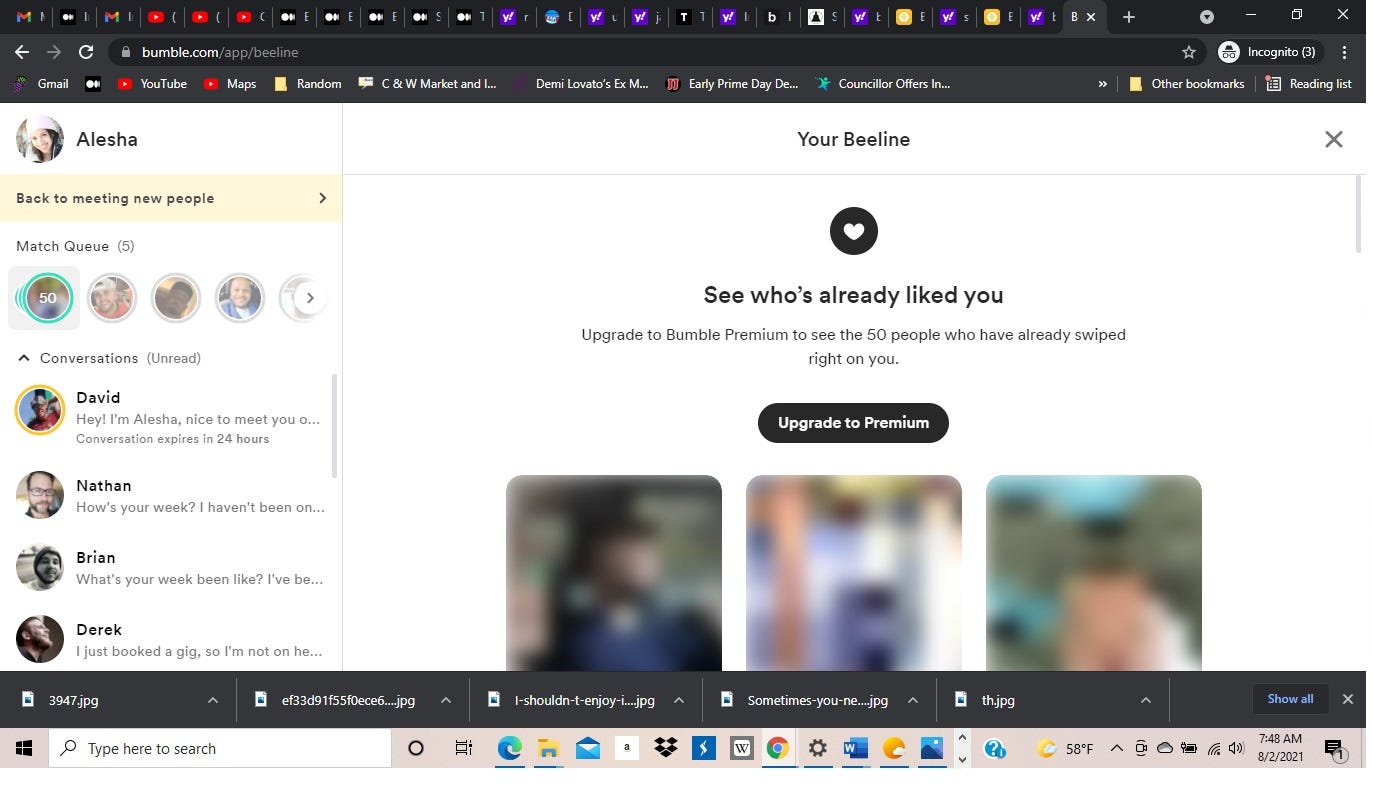Show more of the Match Queue
1373x797 pixels.
(x=310, y=297)
